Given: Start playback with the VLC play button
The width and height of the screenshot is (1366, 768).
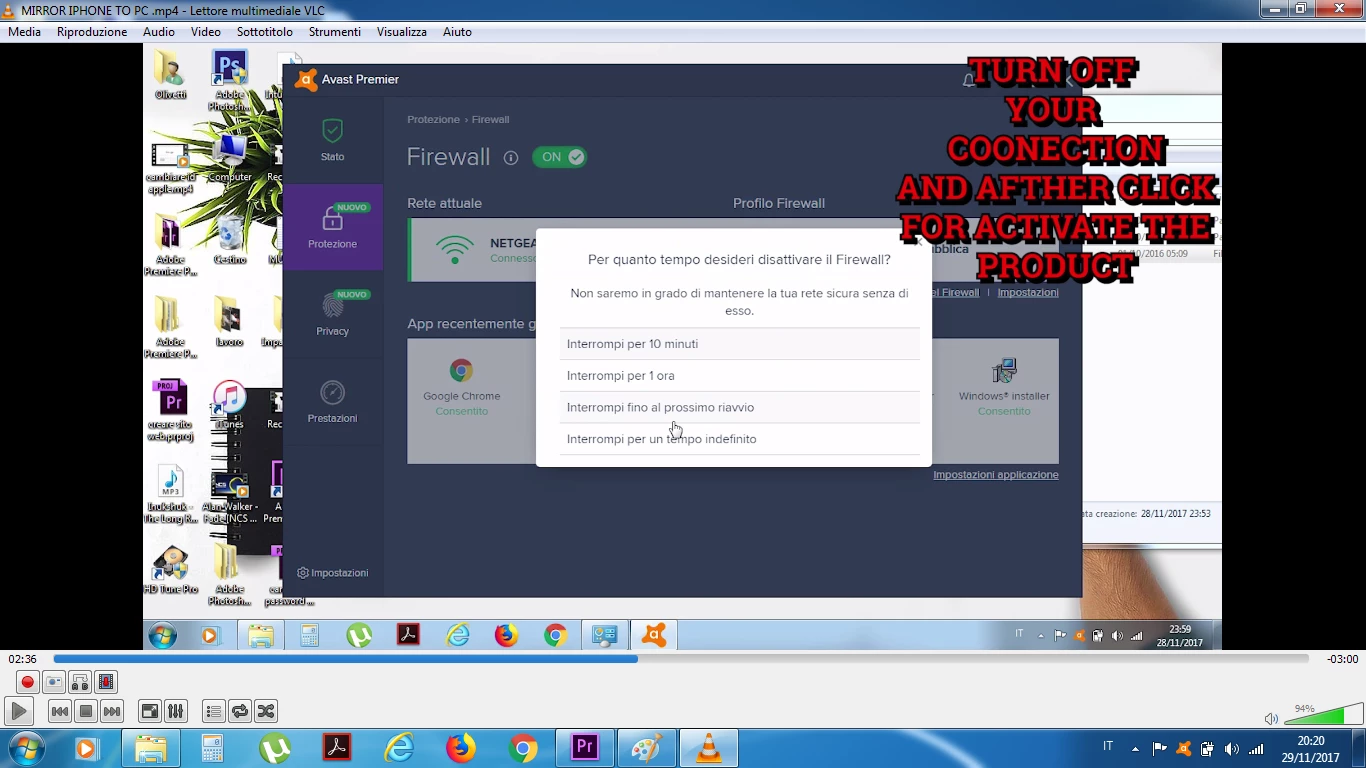Looking at the screenshot, I should click(19, 711).
